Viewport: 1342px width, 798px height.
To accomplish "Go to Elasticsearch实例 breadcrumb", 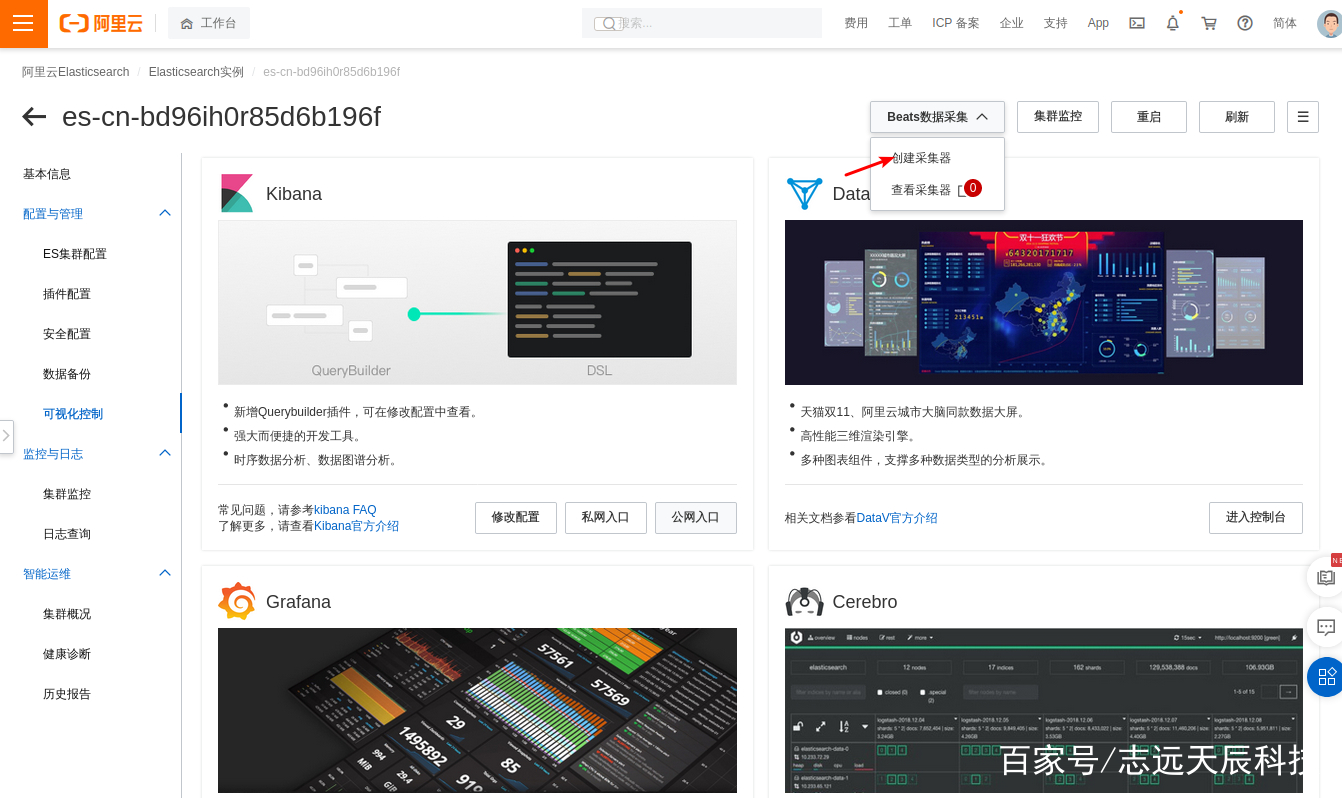I will (196, 72).
